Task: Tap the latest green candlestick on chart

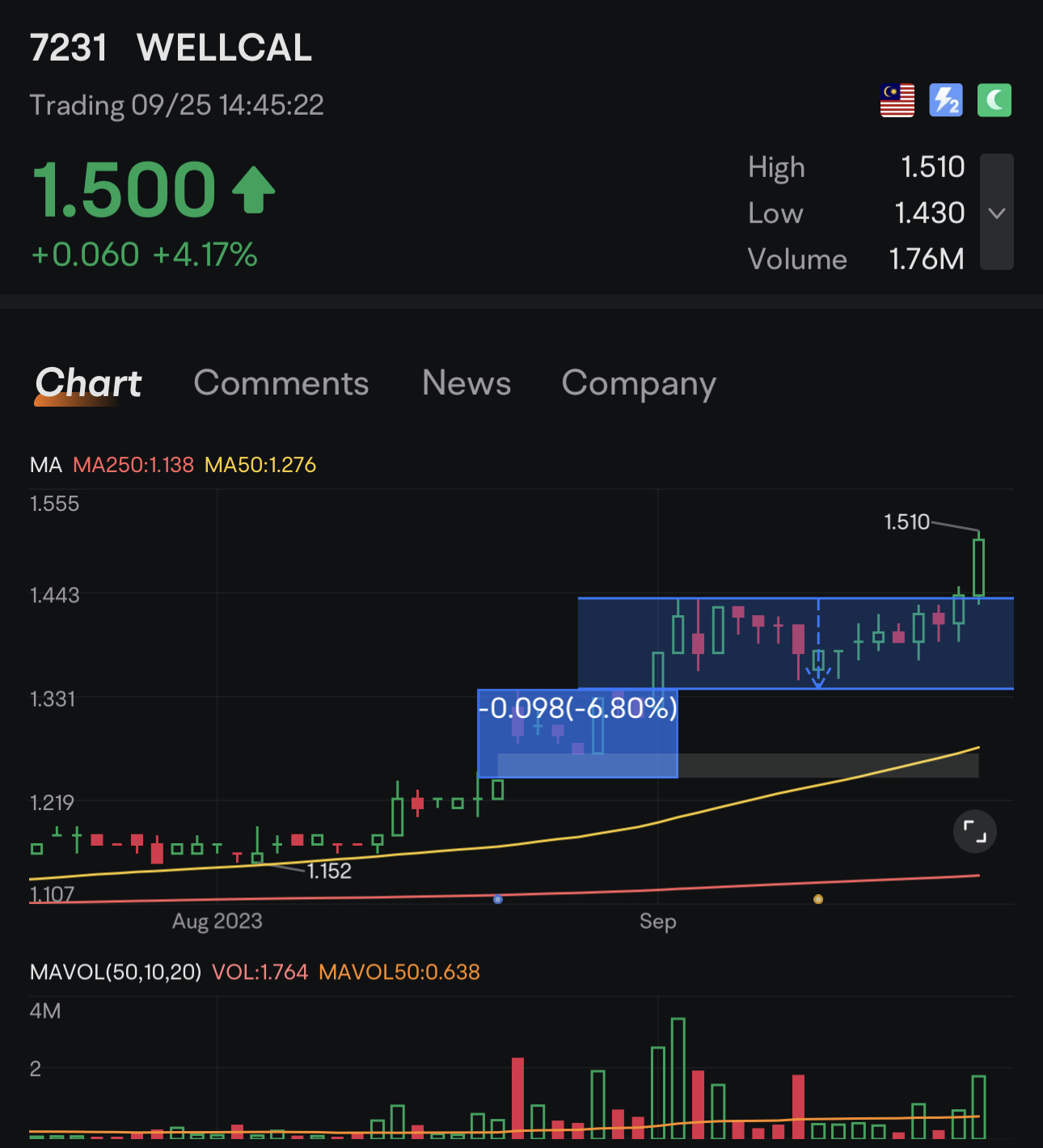Action: click(x=978, y=567)
